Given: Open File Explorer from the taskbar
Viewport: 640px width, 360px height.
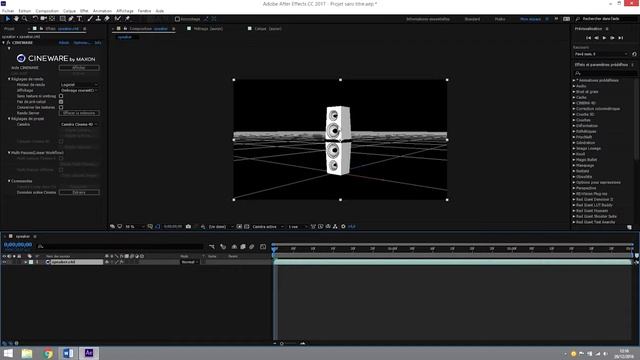Looking at the screenshot, I should point(27,353).
